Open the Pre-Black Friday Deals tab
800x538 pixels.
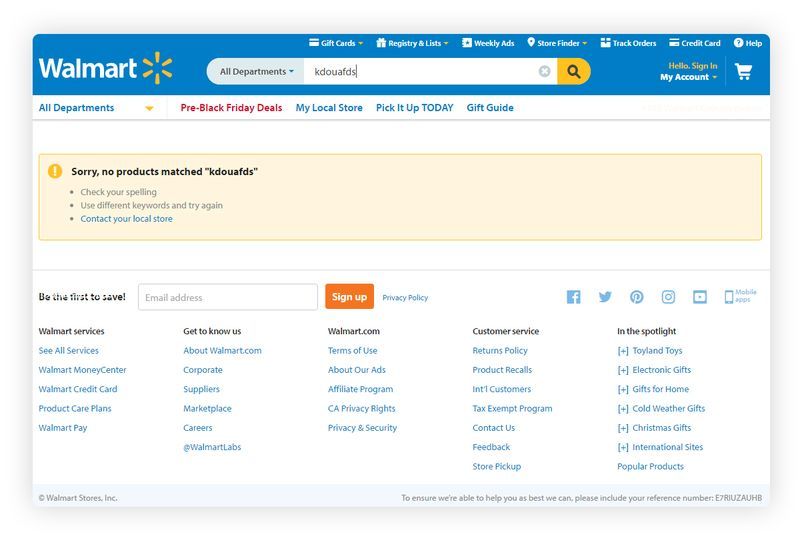231,108
